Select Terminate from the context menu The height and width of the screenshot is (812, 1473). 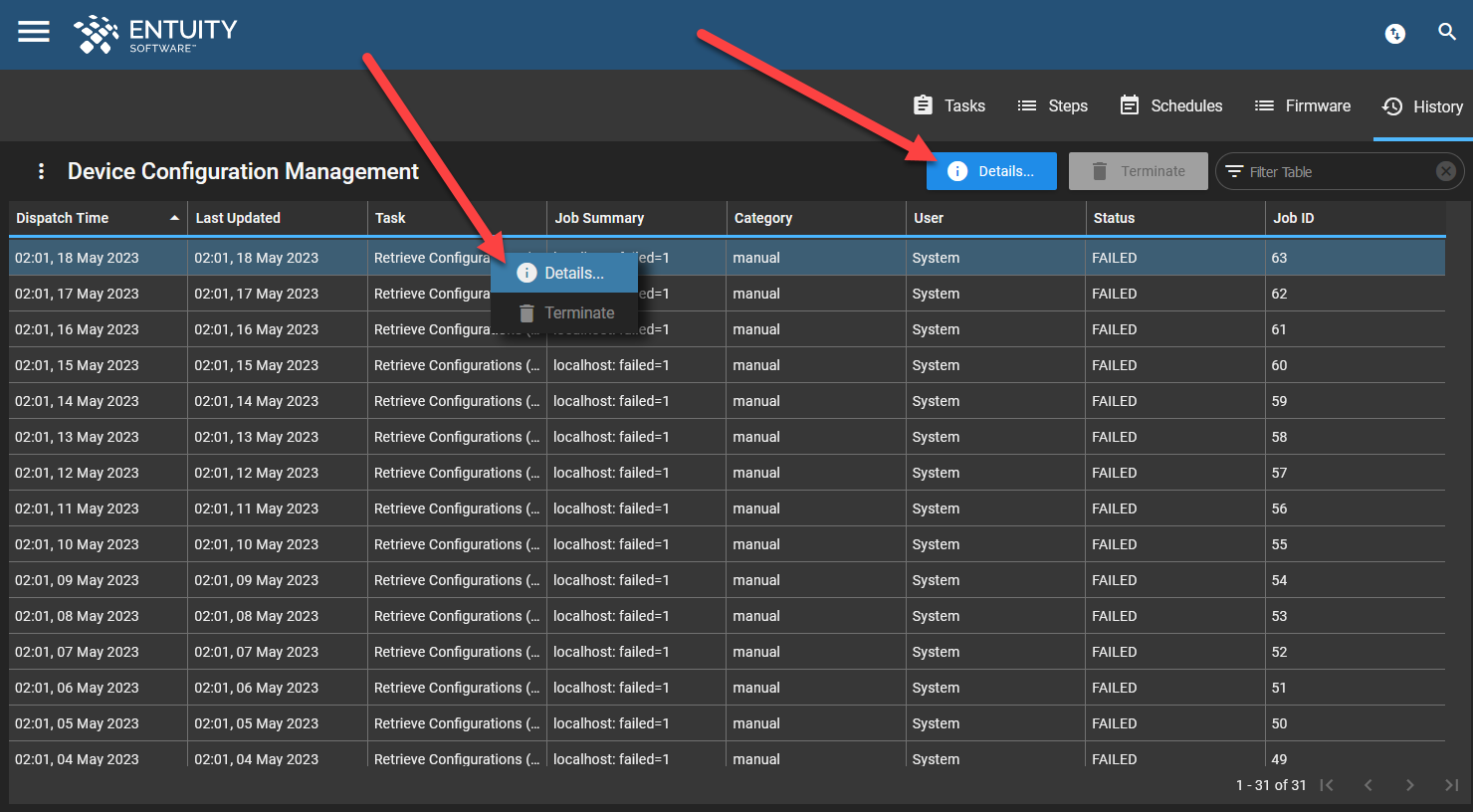563,311
